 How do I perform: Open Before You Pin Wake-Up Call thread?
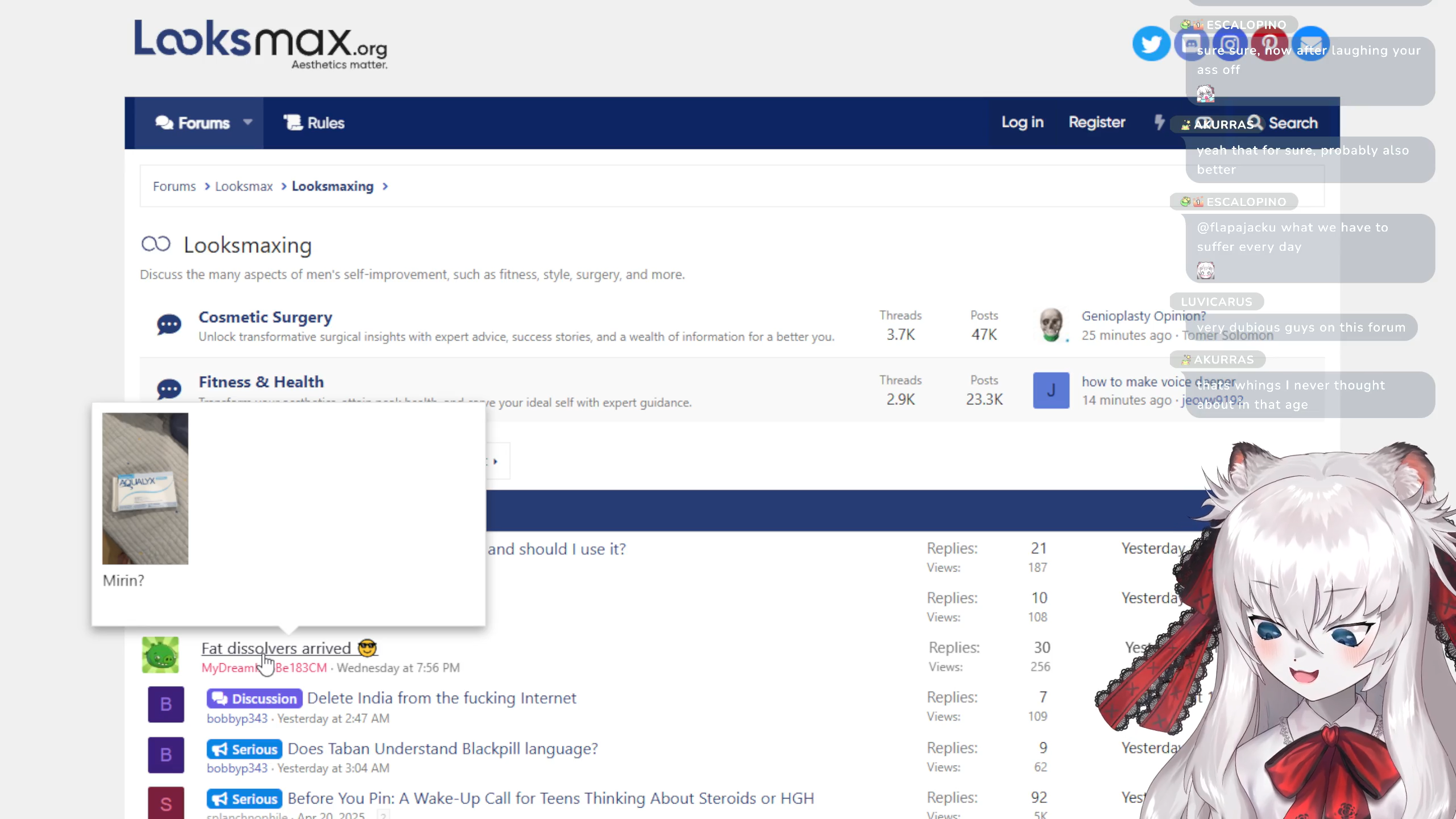point(551,799)
